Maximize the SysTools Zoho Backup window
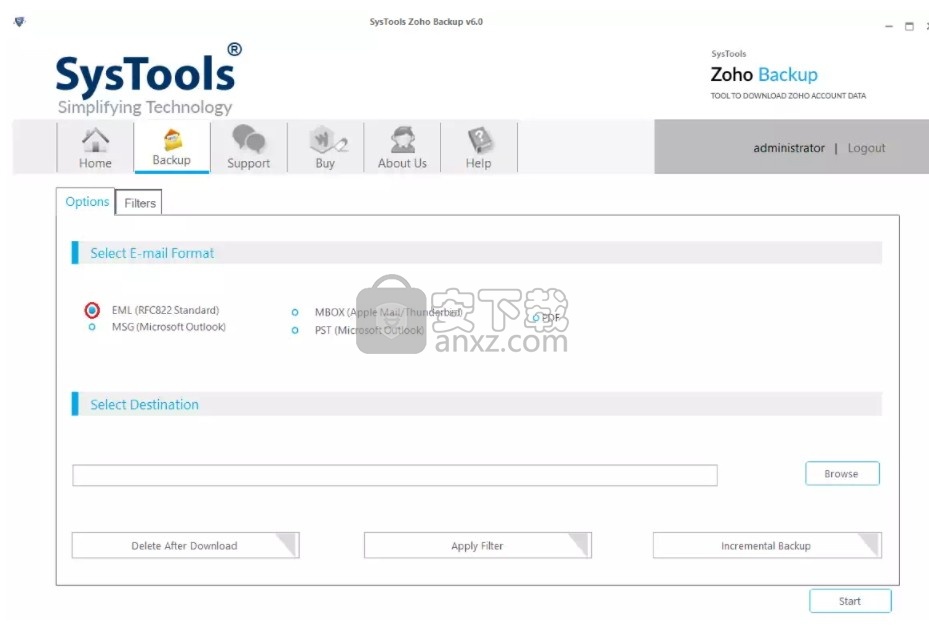929x631 pixels. [x=909, y=26]
